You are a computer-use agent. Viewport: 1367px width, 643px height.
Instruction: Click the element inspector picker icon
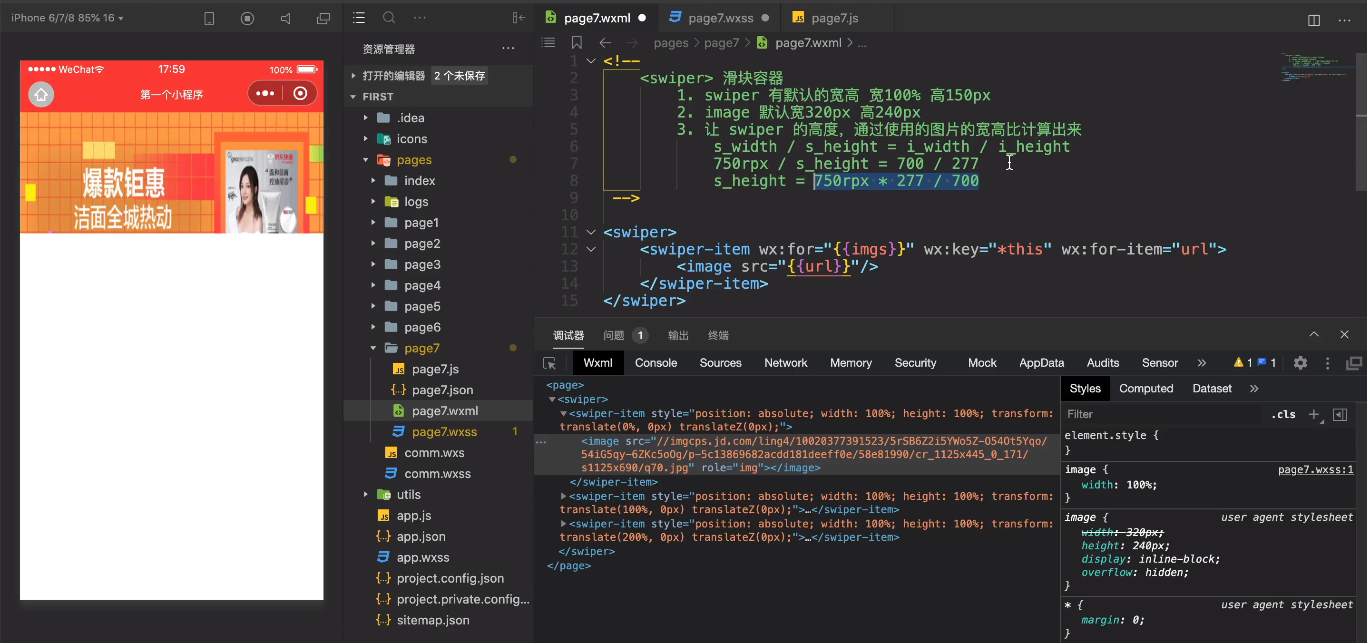[x=549, y=363]
